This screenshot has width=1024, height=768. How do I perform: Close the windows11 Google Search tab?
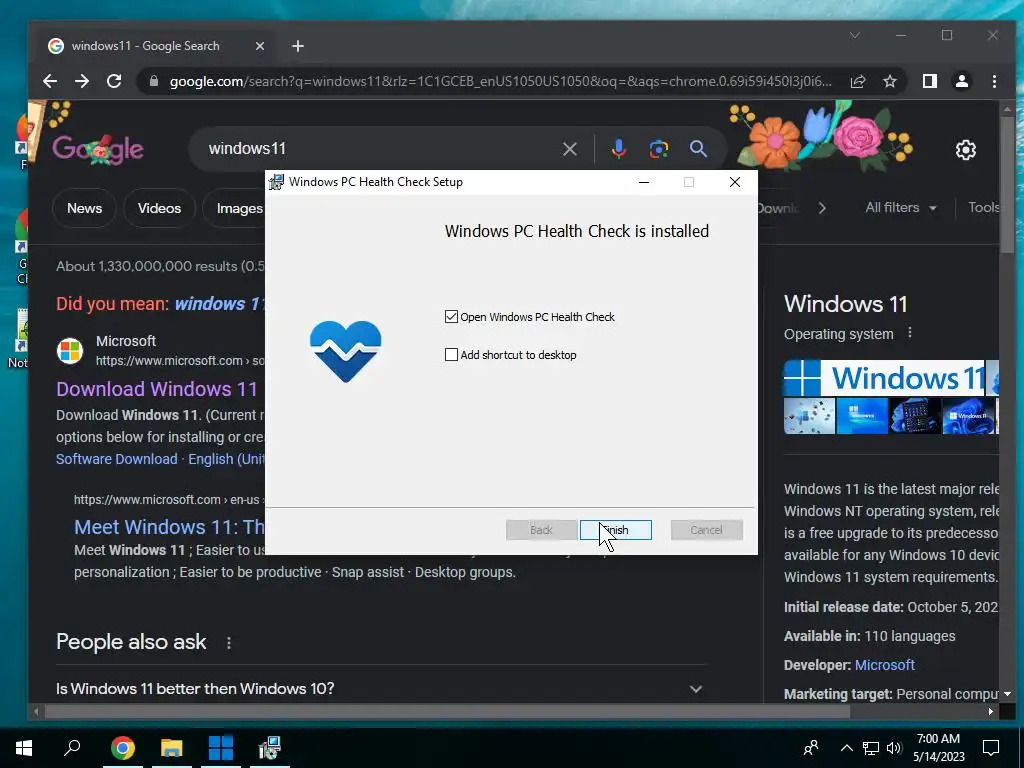[259, 46]
